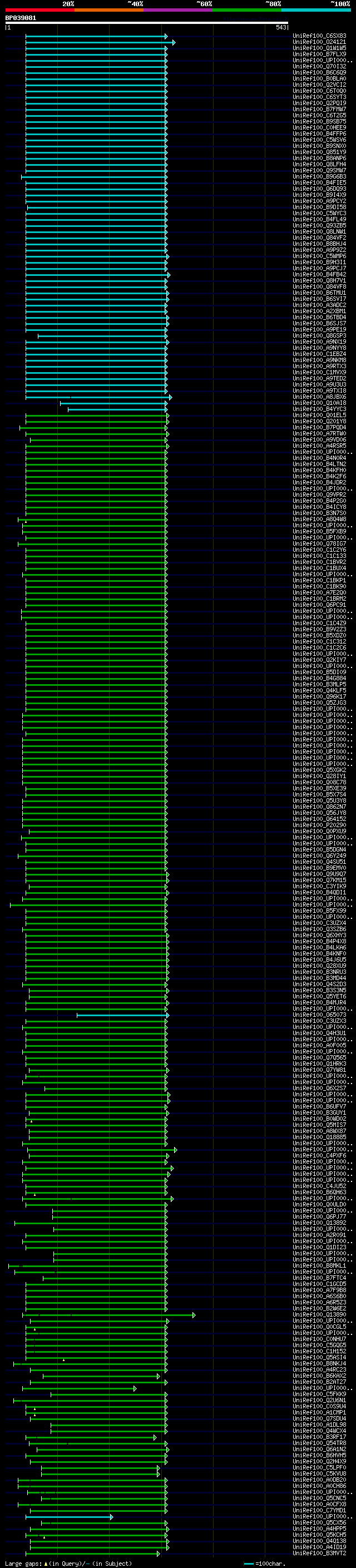
Task: Click the green alignment bar for UniRef100_Q13890
Action: click(x=109, y=1315)
